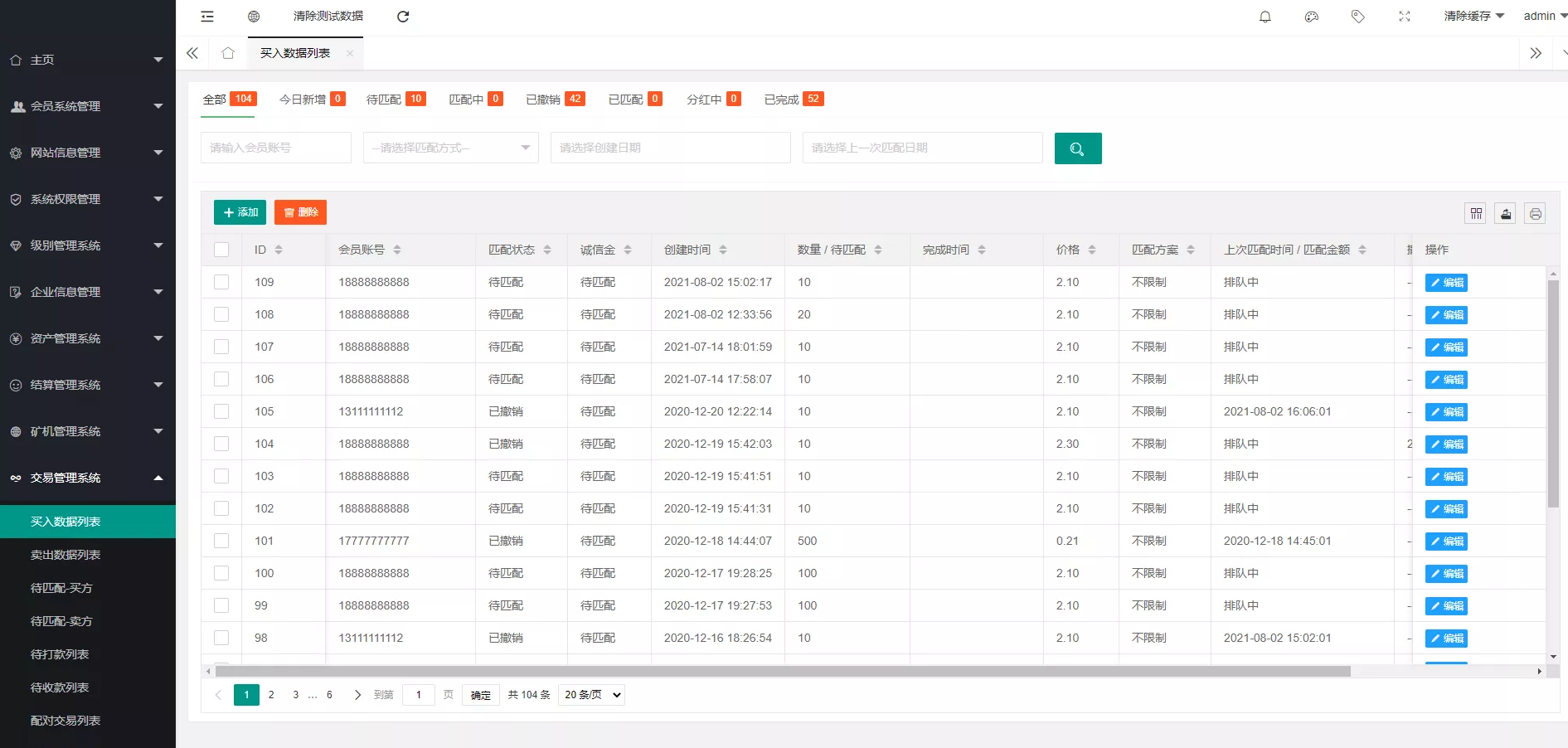The height and width of the screenshot is (748, 1568).
Task: Check the row with ID 109
Action: 221,282
